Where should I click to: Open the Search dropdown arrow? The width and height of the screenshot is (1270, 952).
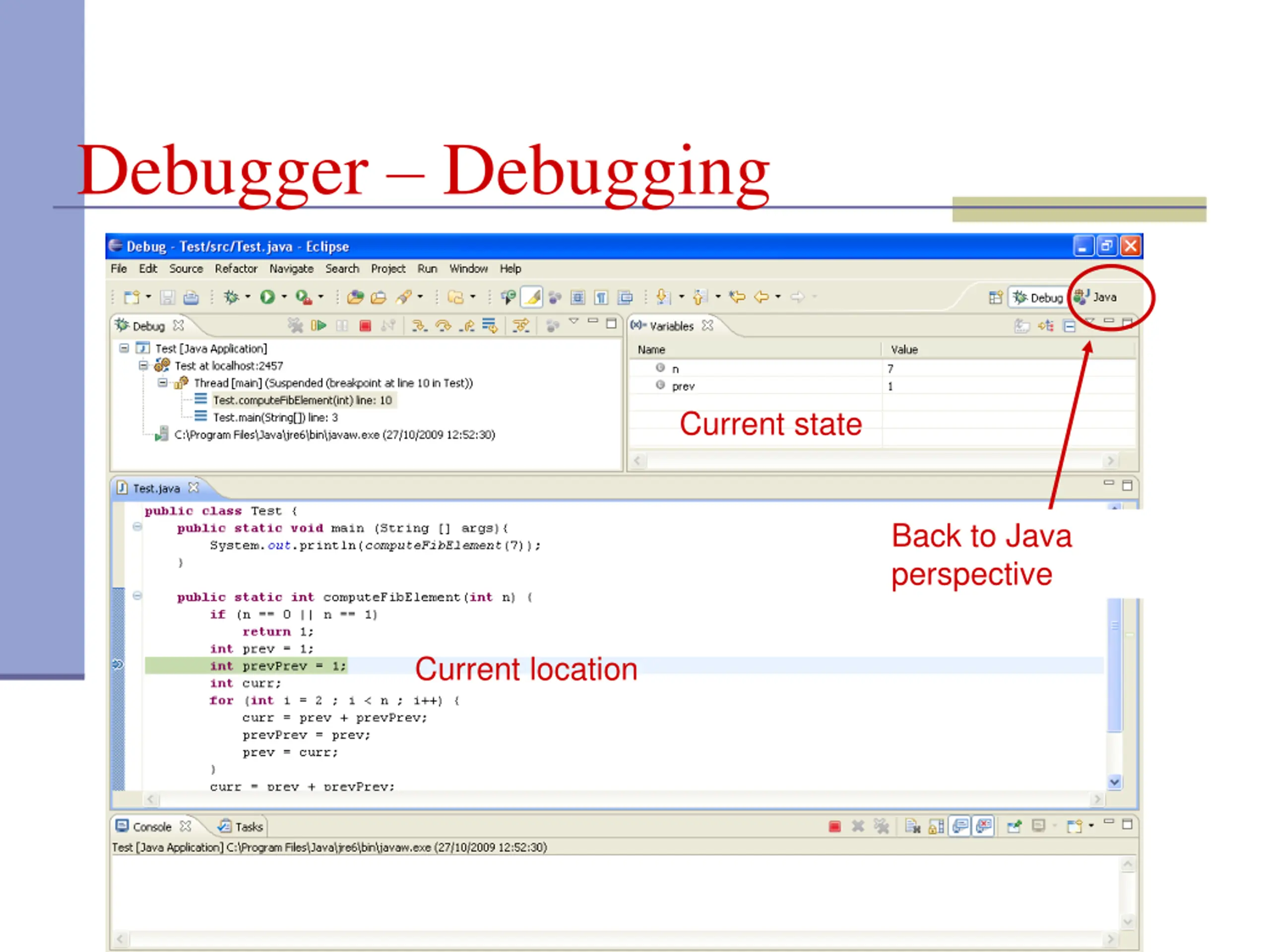tap(420, 297)
